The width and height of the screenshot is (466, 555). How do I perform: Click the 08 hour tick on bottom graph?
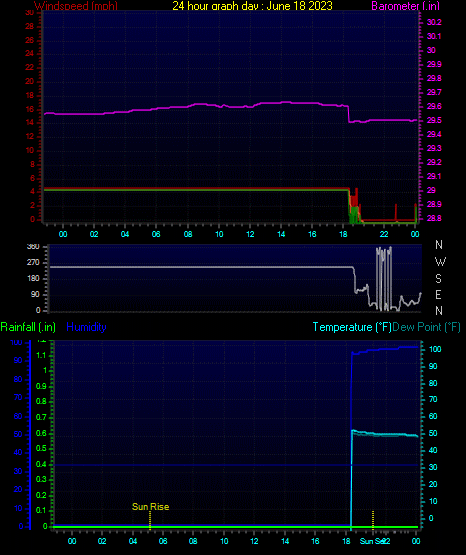point(193,541)
